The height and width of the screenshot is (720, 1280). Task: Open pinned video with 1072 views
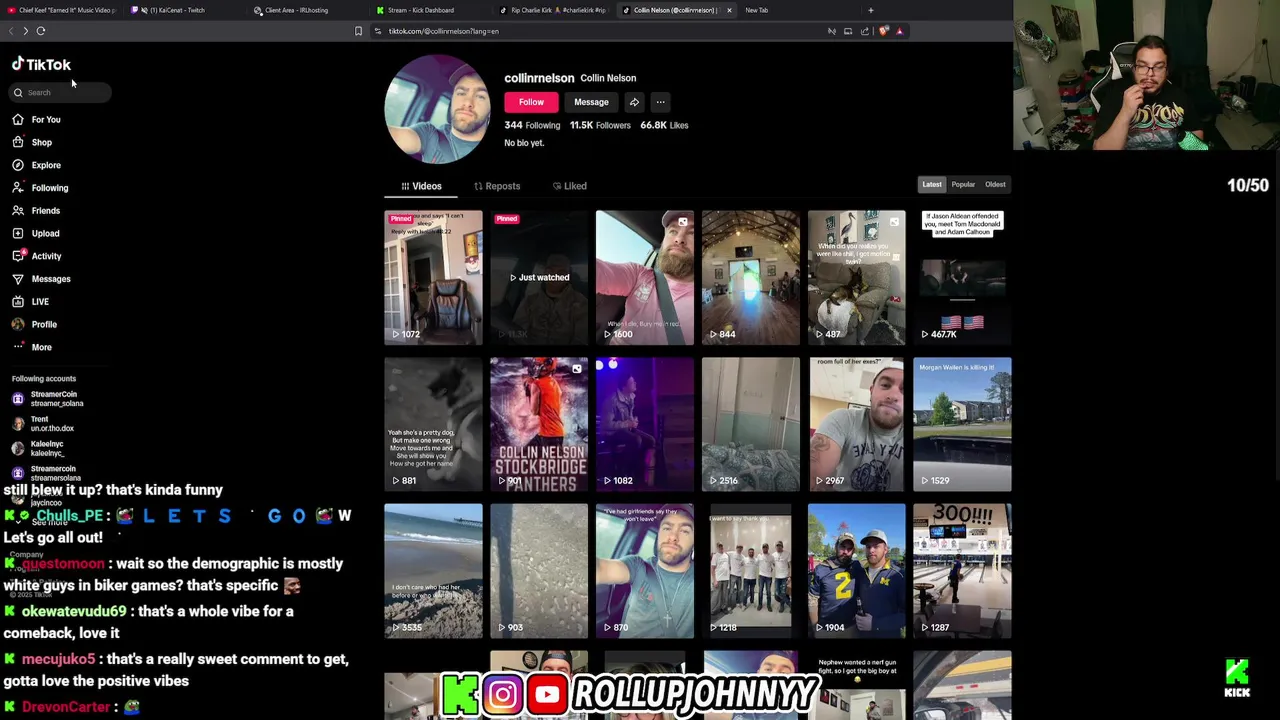tap(433, 277)
